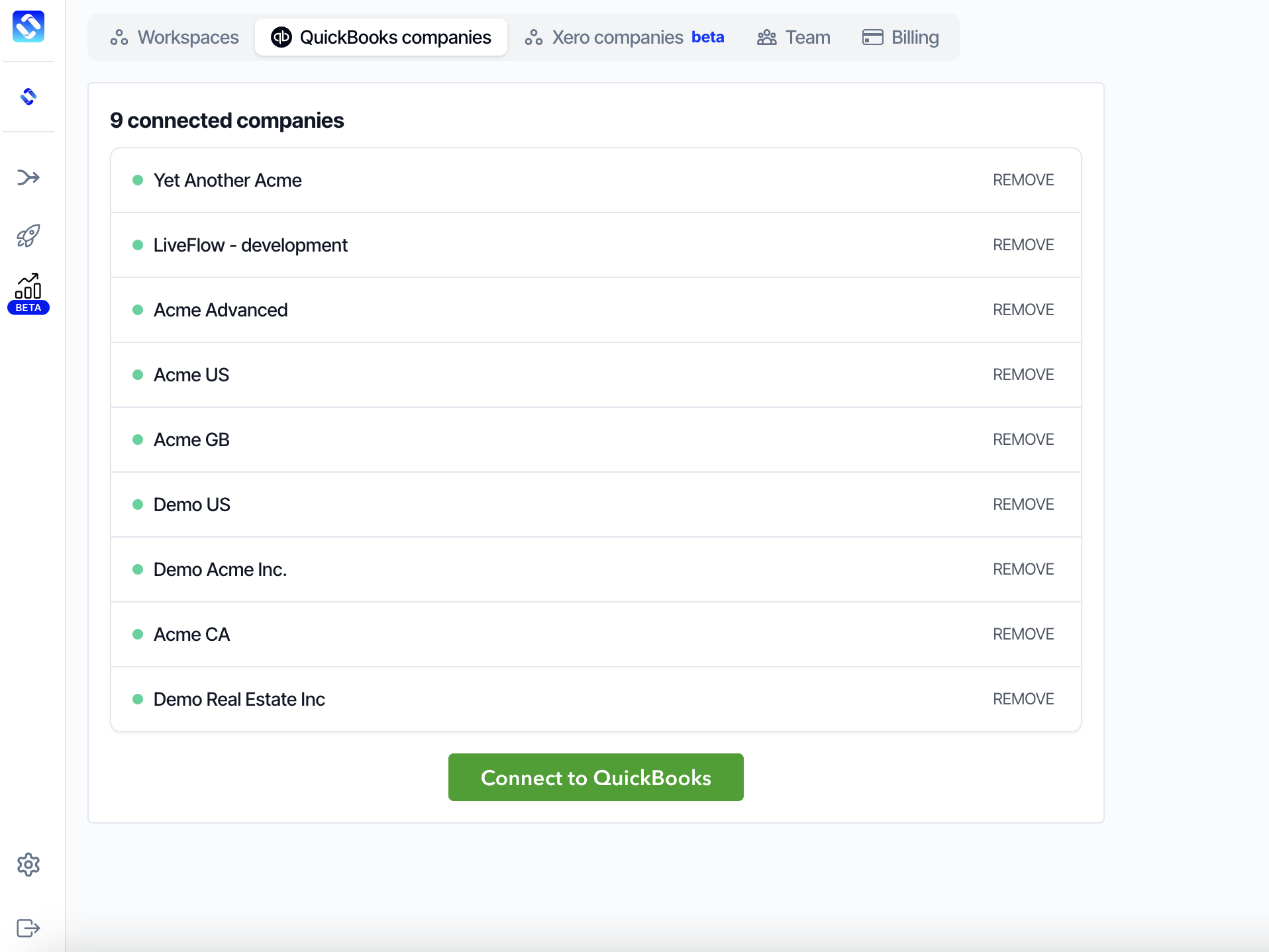
Task: Remove the Acme US company
Action: tap(1023, 375)
